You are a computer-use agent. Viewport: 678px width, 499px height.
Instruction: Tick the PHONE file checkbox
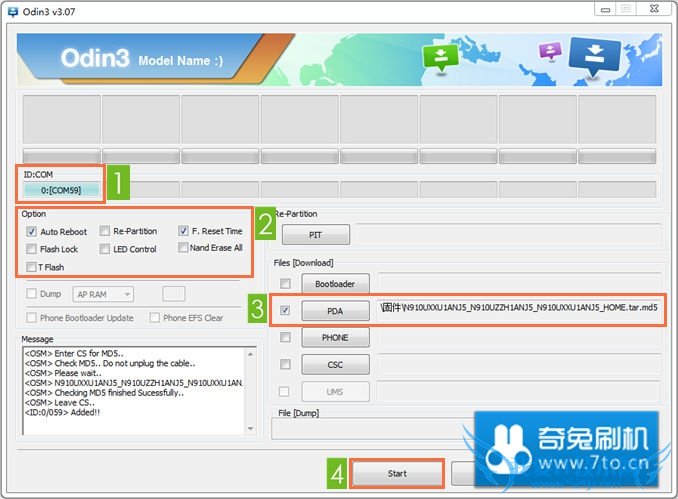coord(285,337)
